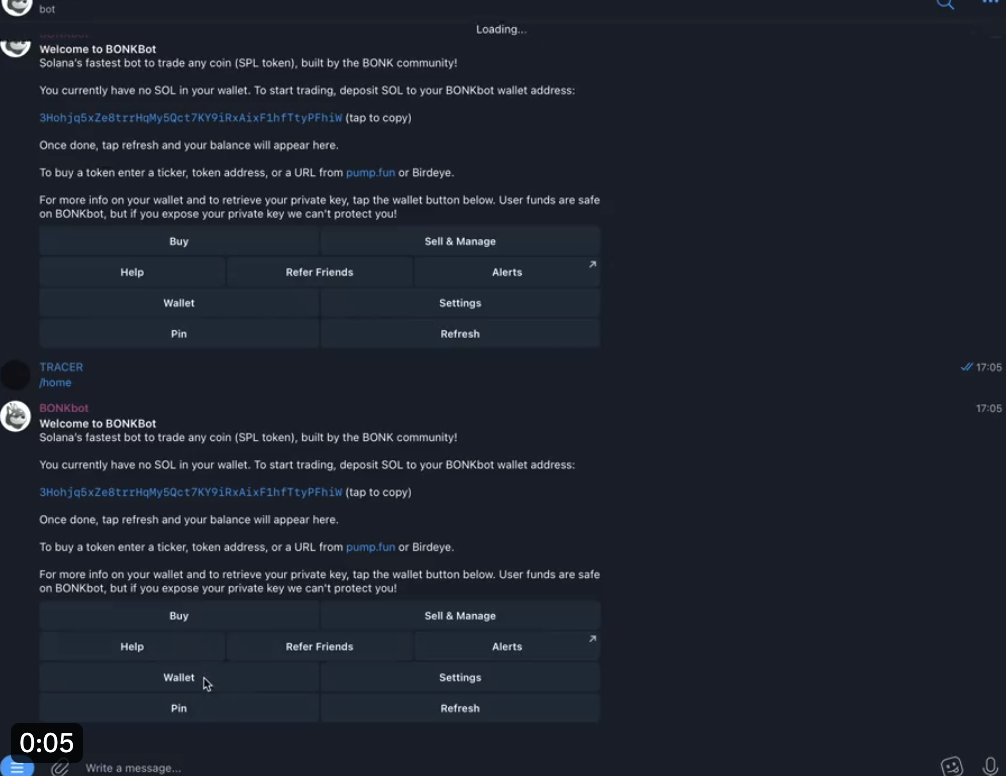
Task: Click the paperclip attach file icon
Action: point(60,767)
